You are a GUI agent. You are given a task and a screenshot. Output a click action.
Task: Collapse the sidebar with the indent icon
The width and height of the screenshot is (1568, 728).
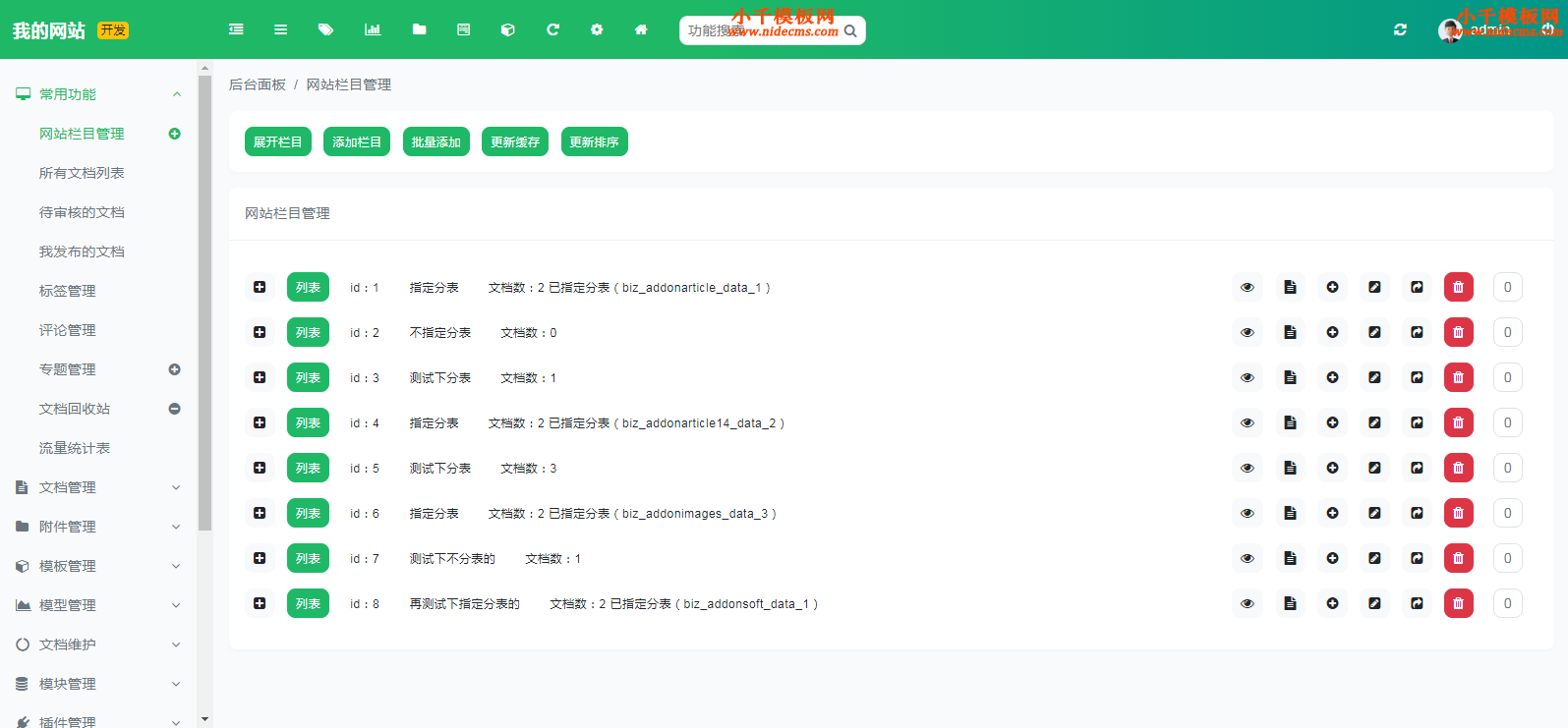click(x=236, y=29)
